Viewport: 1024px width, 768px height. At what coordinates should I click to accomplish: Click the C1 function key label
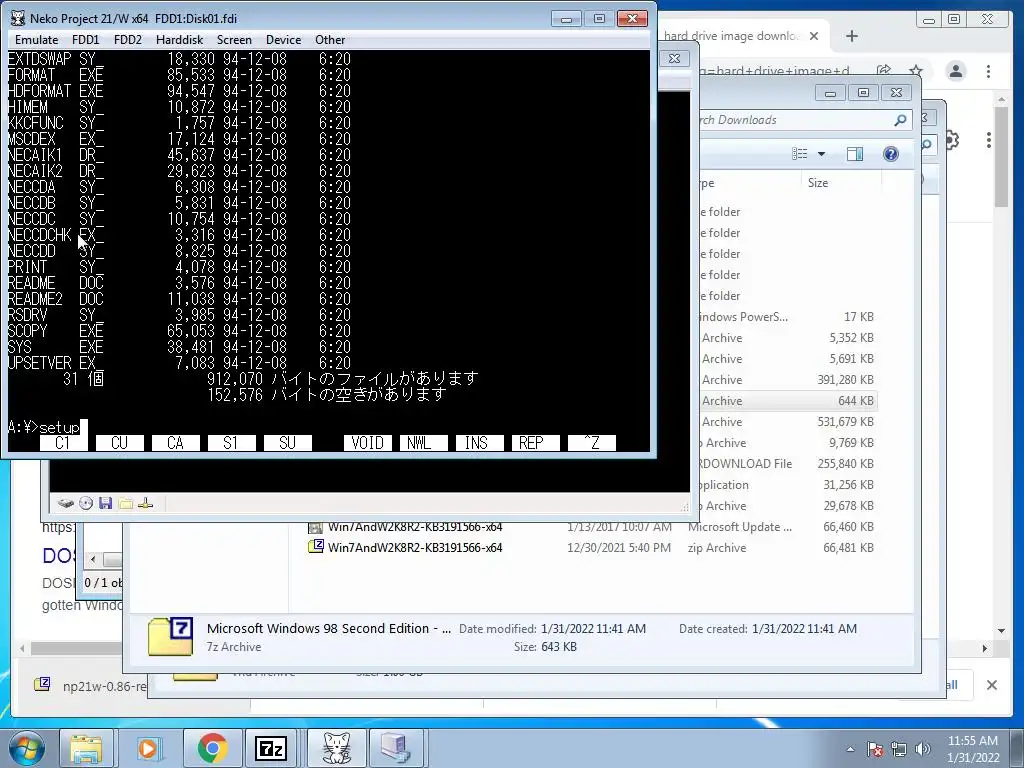point(63,443)
